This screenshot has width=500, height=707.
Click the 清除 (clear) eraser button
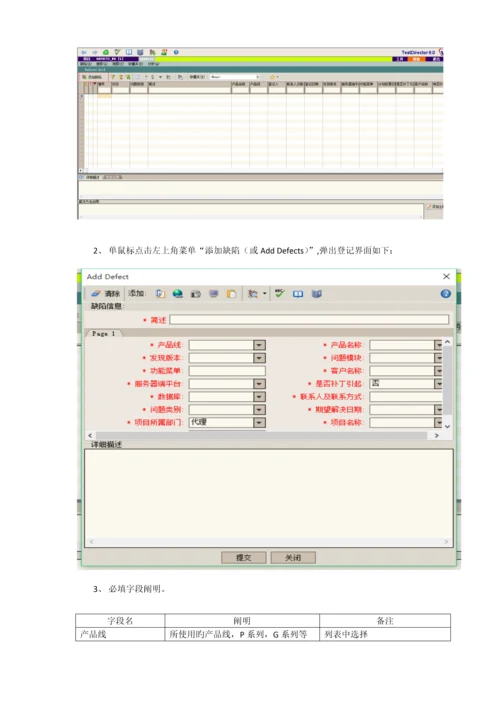(x=106, y=294)
